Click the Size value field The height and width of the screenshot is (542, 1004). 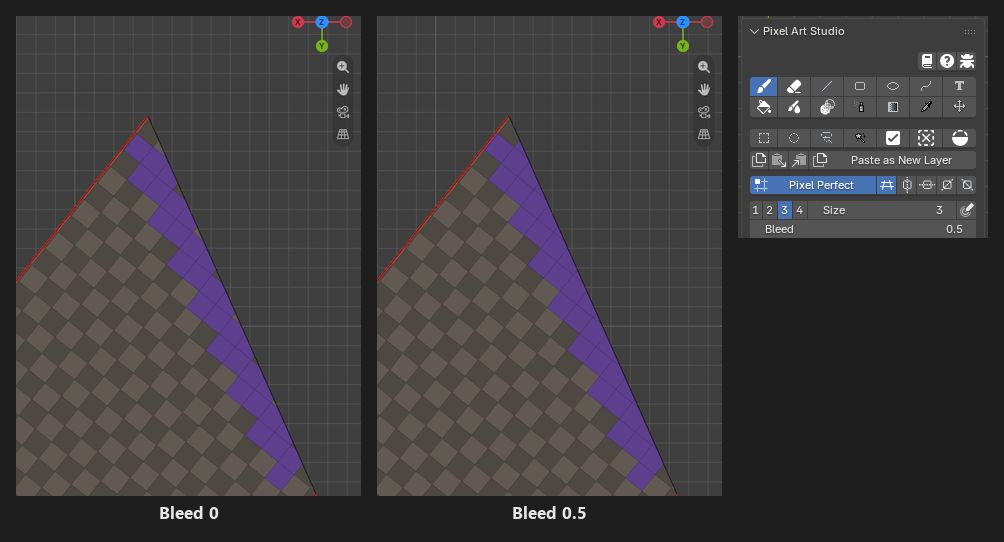click(x=882, y=210)
